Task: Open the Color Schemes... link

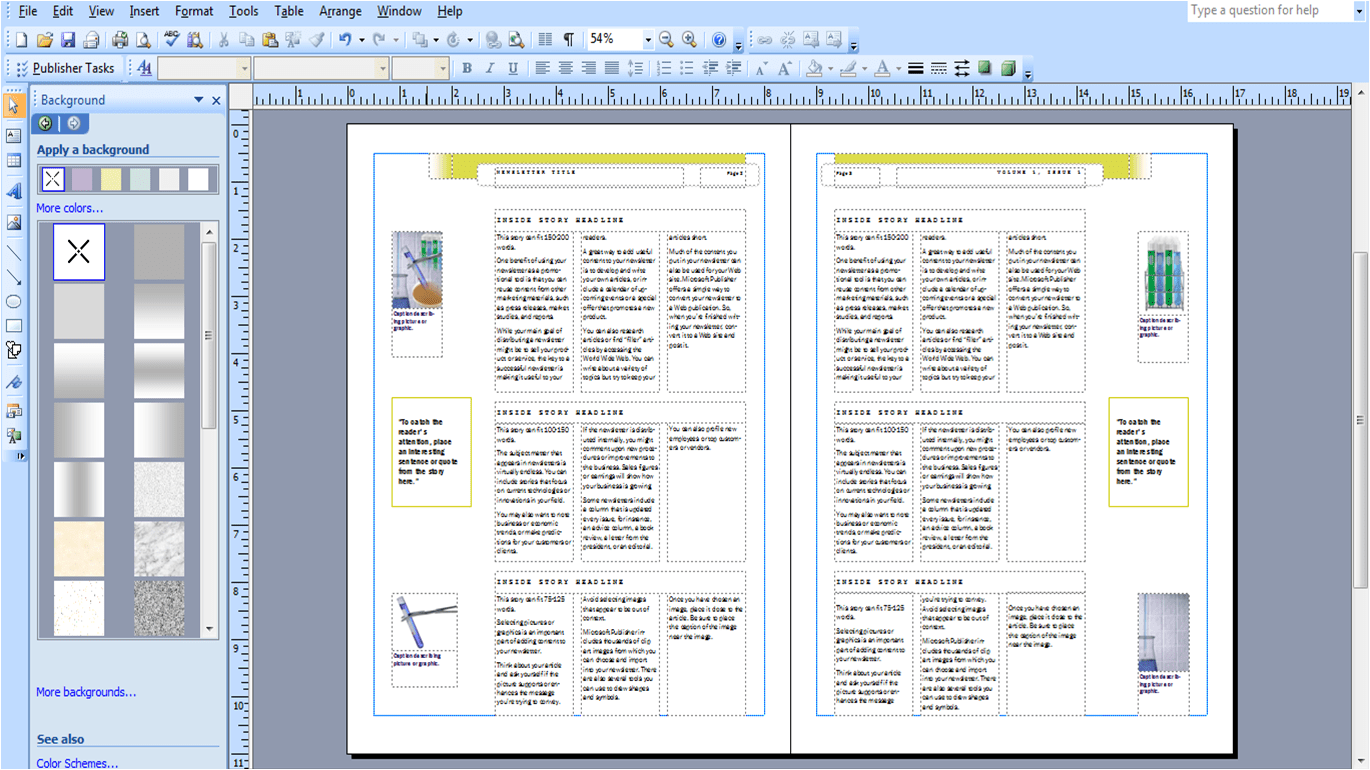Action: pos(77,763)
